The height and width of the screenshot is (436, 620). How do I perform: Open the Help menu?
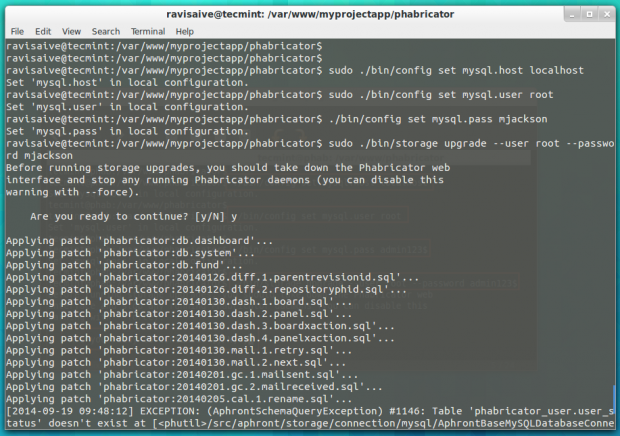click(184, 31)
